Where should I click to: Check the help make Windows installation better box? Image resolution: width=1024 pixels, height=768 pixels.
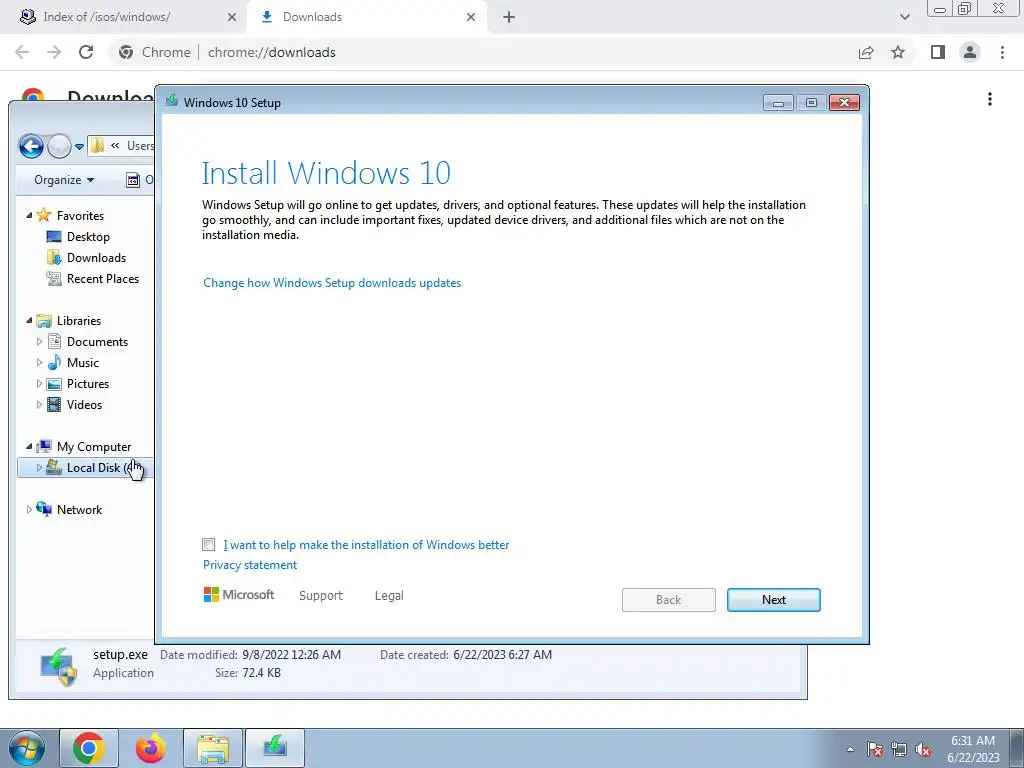point(208,545)
